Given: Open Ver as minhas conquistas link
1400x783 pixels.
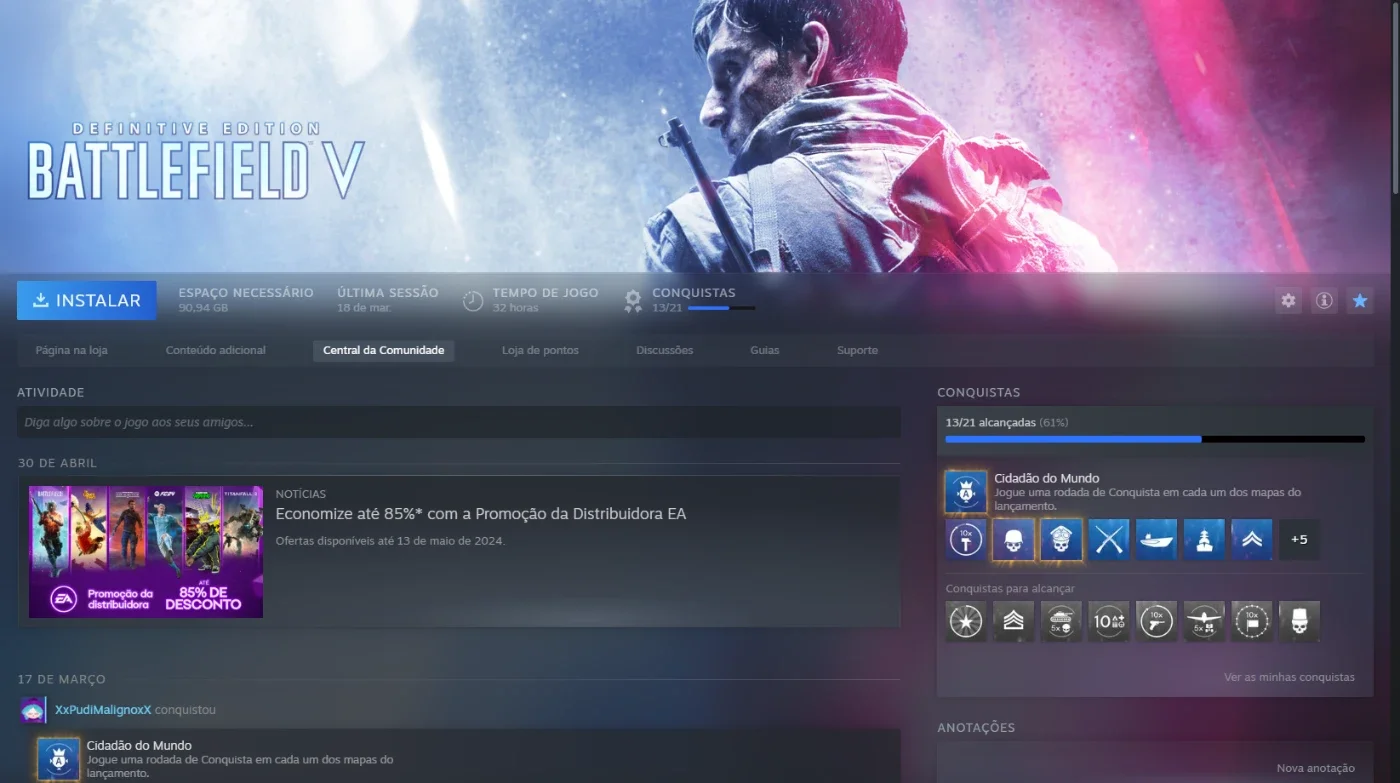Looking at the screenshot, I should pos(1289,677).
